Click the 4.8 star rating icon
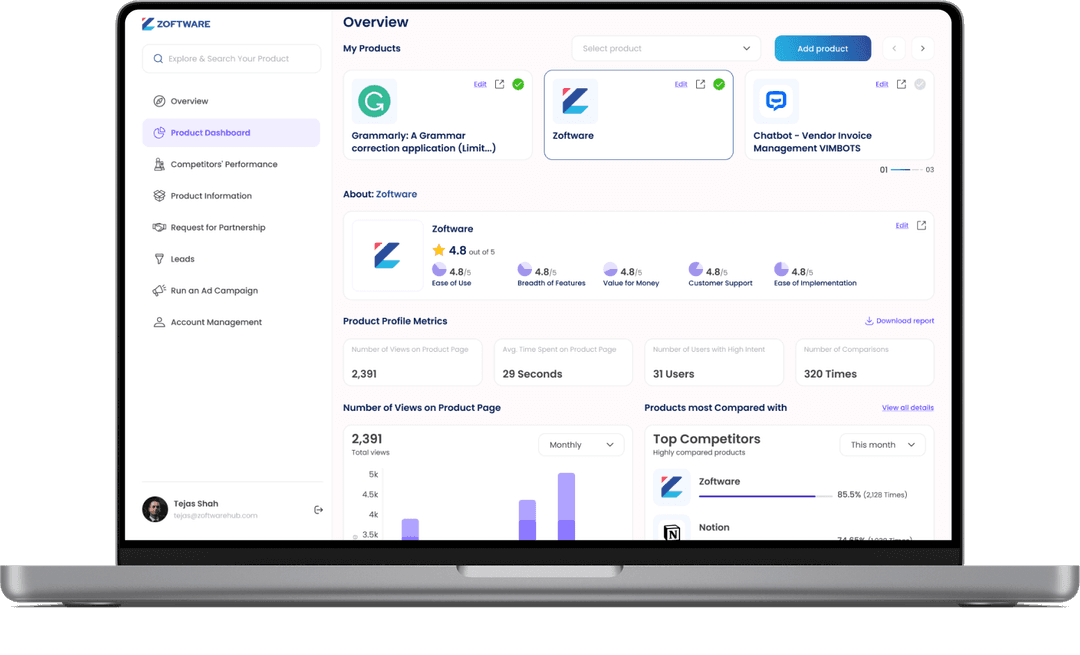The width and height of the screenshot is (1080, 655). [x=439, y=250]
